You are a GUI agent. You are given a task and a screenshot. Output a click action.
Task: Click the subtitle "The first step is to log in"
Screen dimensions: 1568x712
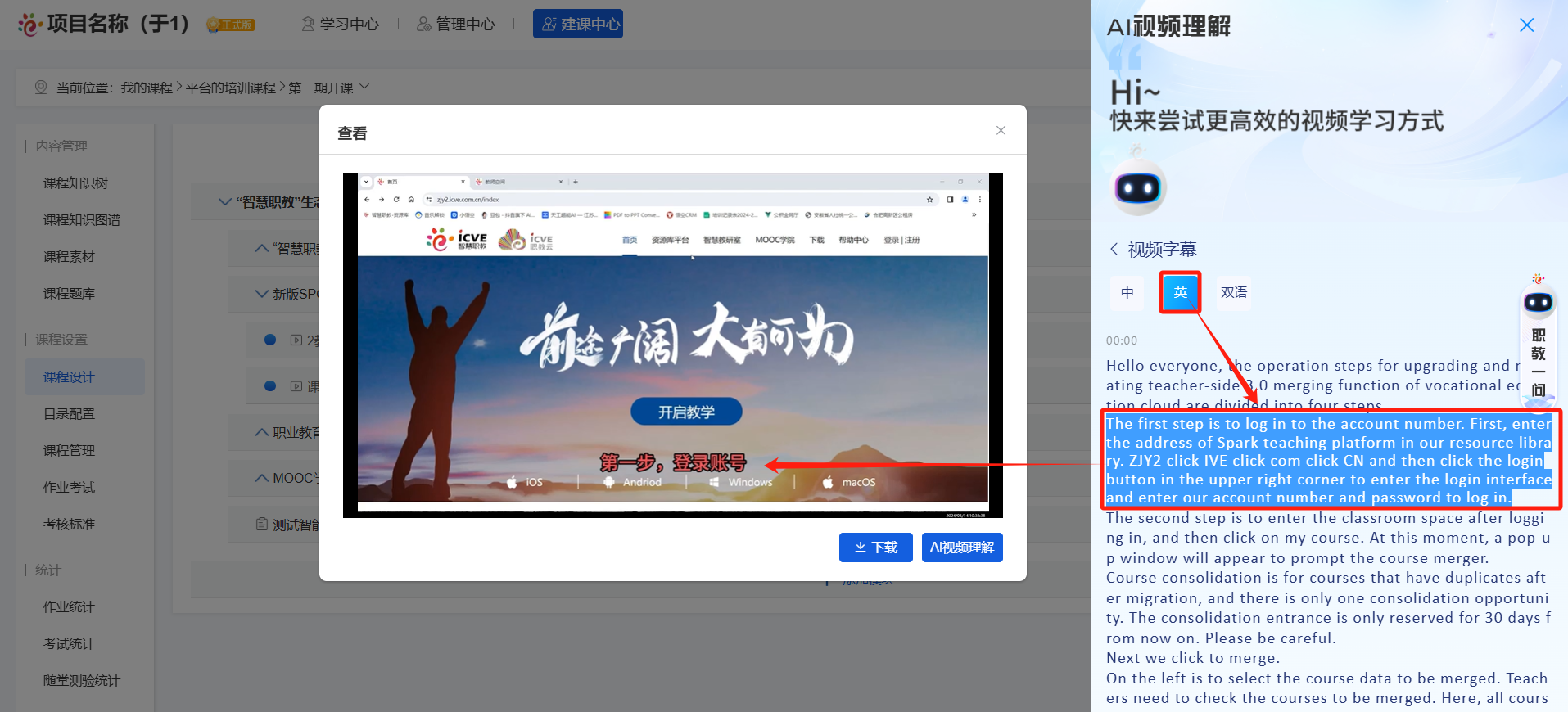tap(1328, 461)
